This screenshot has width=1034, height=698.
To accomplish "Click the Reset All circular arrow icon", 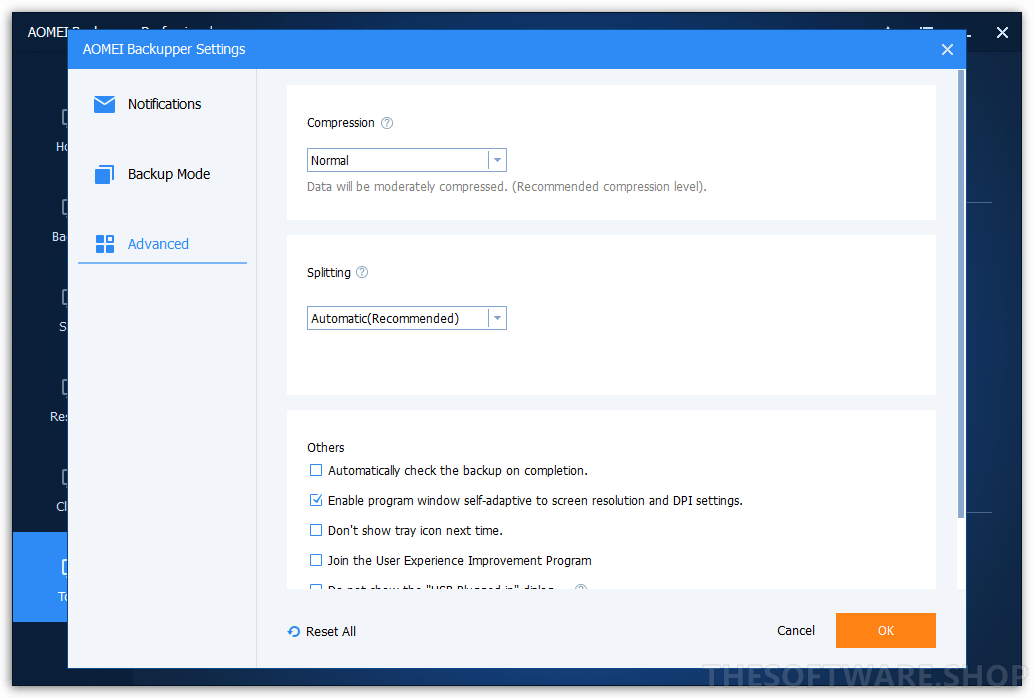I will point(294,631).
